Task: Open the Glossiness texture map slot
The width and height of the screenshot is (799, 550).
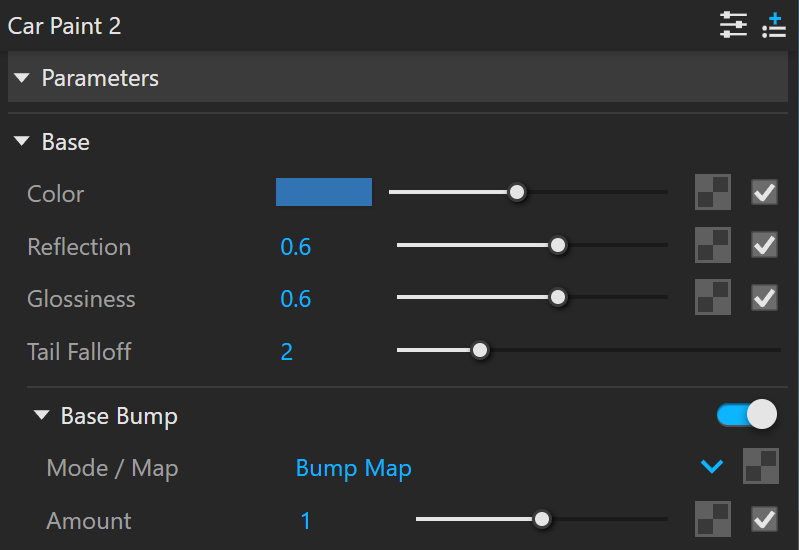Action: tap(712, 297)
